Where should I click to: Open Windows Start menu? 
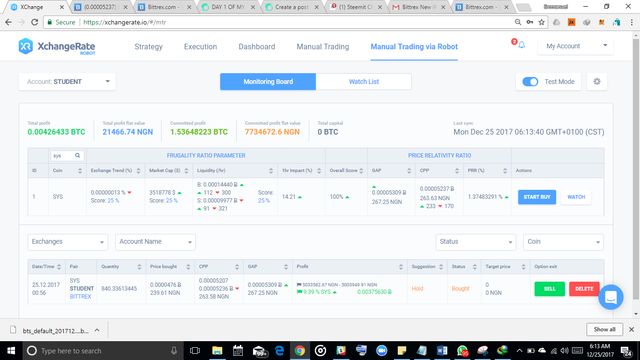[x=11, y=351]
